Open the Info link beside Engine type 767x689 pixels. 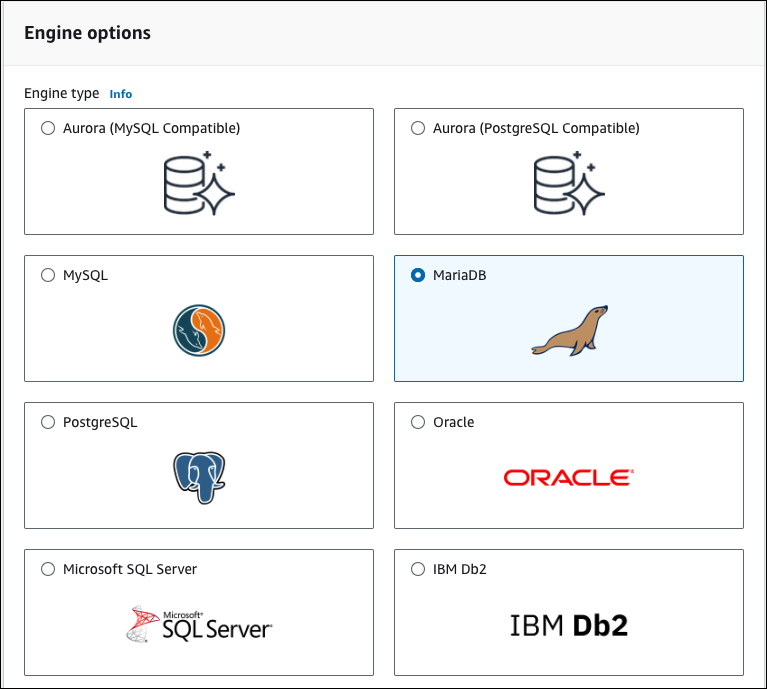(x=120, y=94)
